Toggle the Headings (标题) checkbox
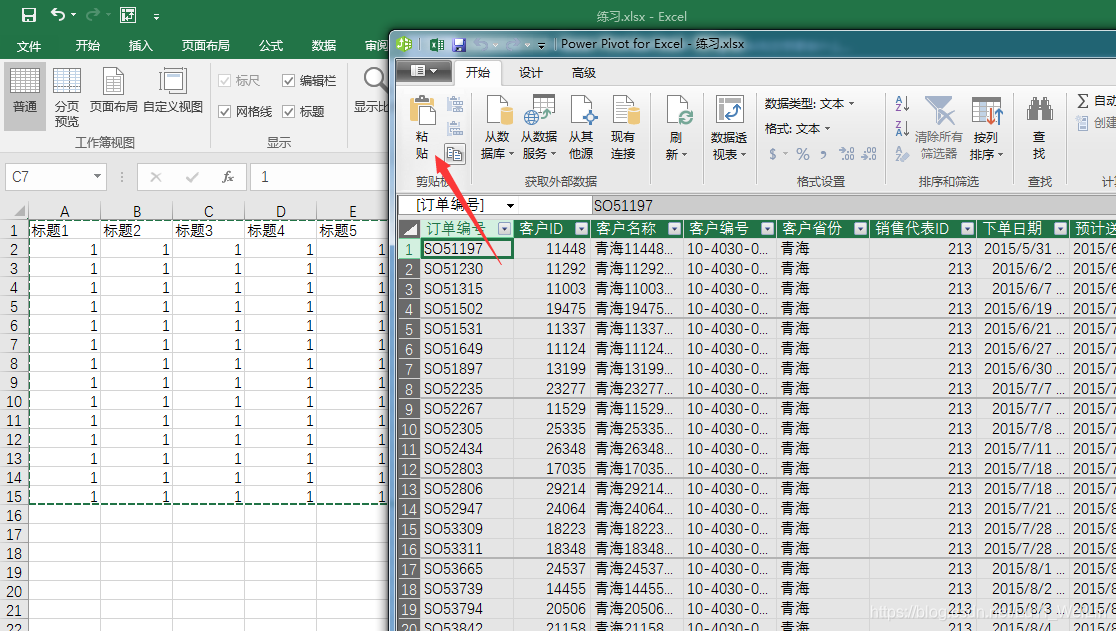 (x=302, y=112)
